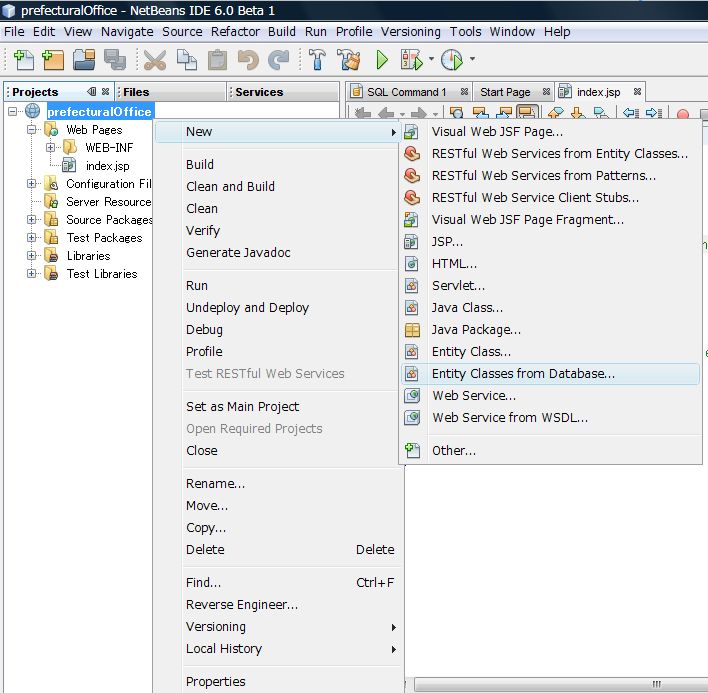Click the New Project toolbar icon
This screenshot has height=693, width=708.
pos(54,60)
